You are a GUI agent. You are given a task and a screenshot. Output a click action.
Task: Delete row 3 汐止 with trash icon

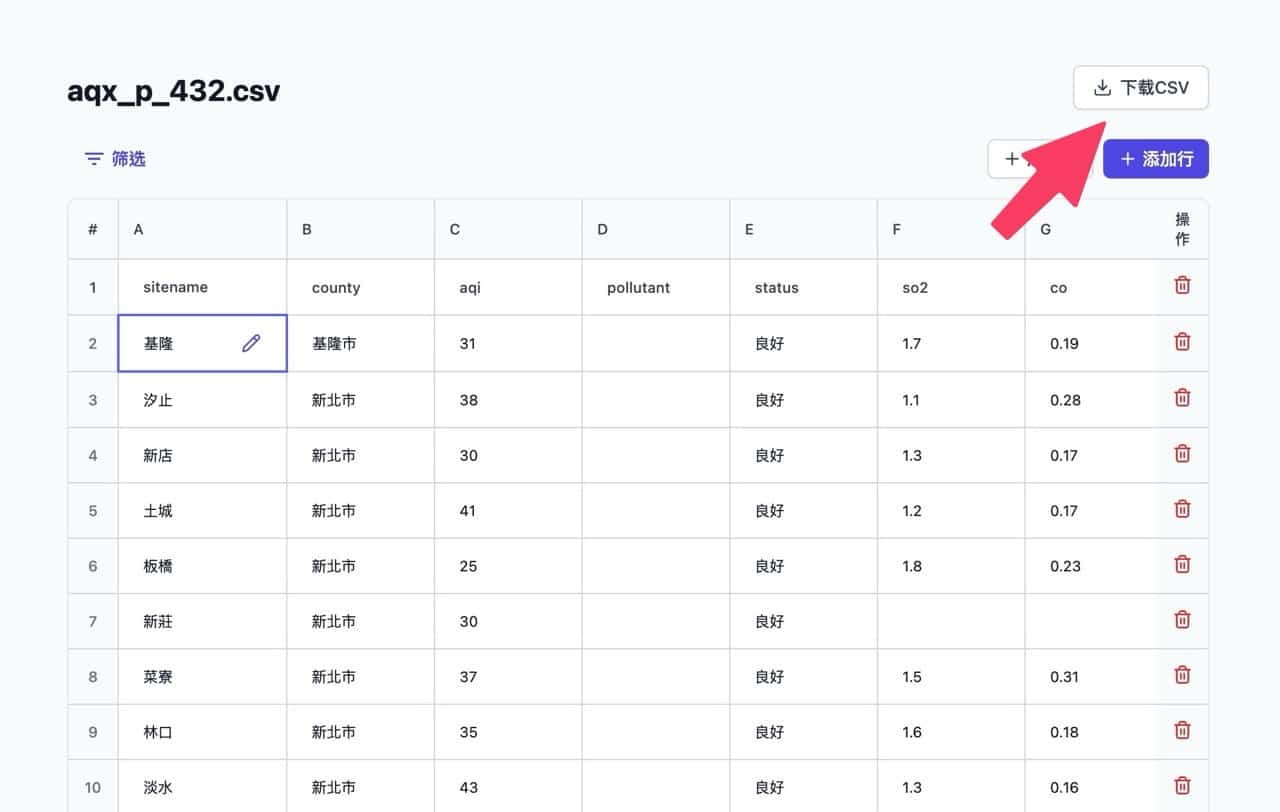pyautogui.click(x=1182, y=398)
